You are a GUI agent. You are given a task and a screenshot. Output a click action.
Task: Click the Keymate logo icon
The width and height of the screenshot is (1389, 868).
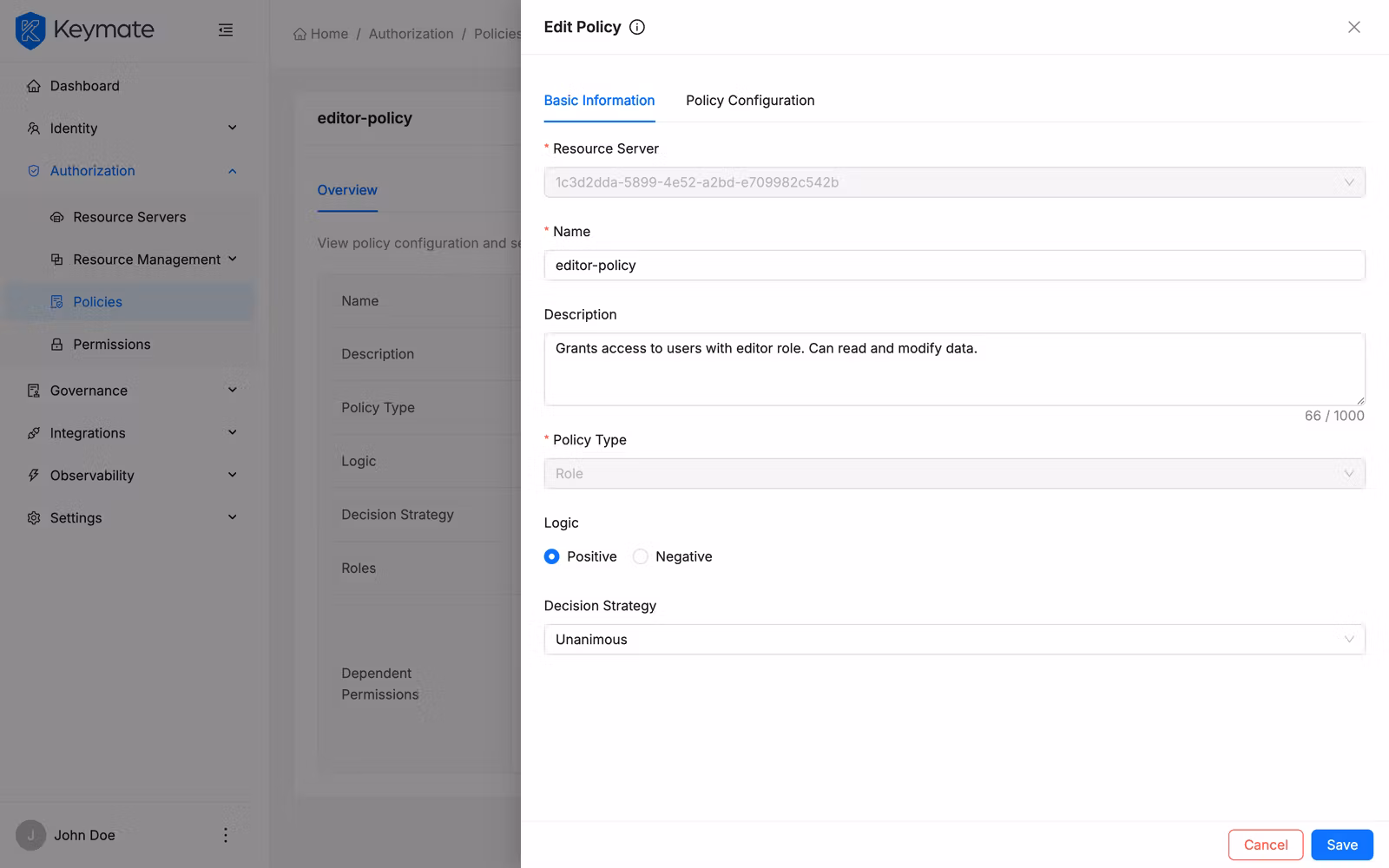(30, 30)
